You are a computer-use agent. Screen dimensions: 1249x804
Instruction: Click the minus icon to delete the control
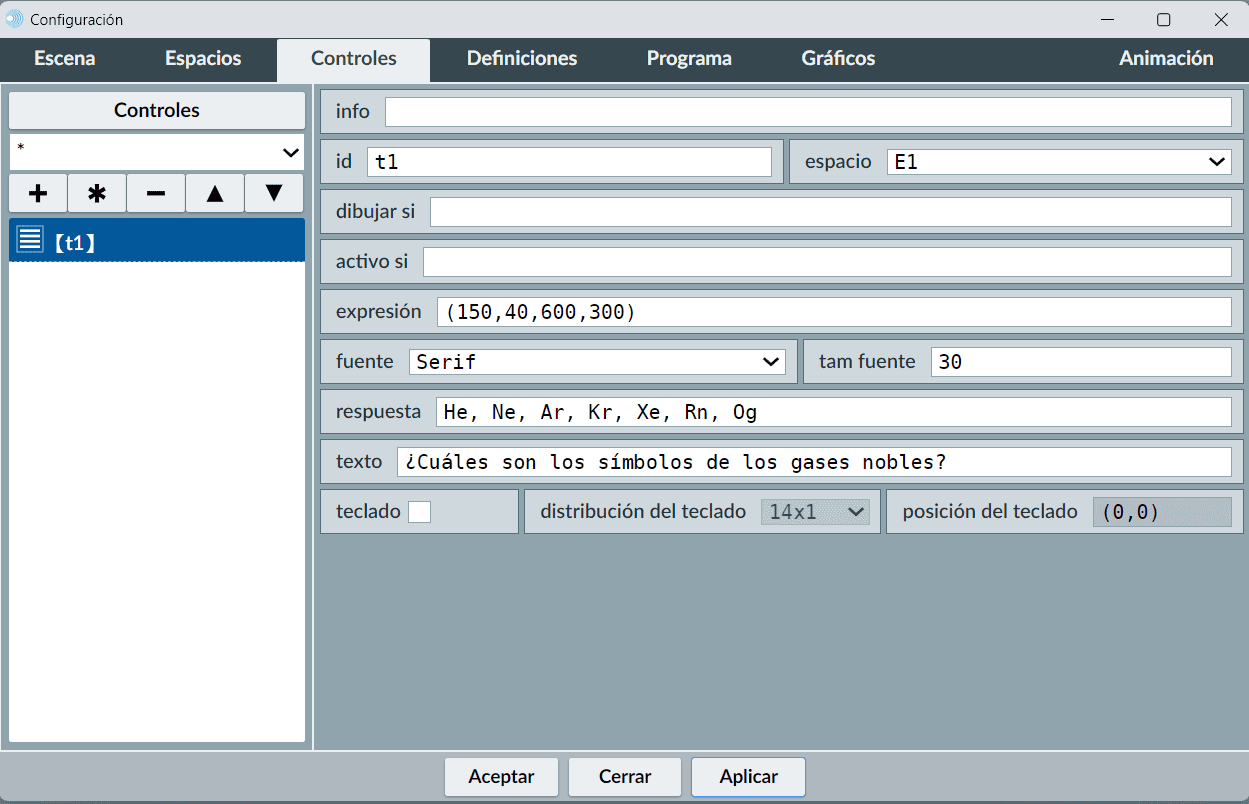156,193
